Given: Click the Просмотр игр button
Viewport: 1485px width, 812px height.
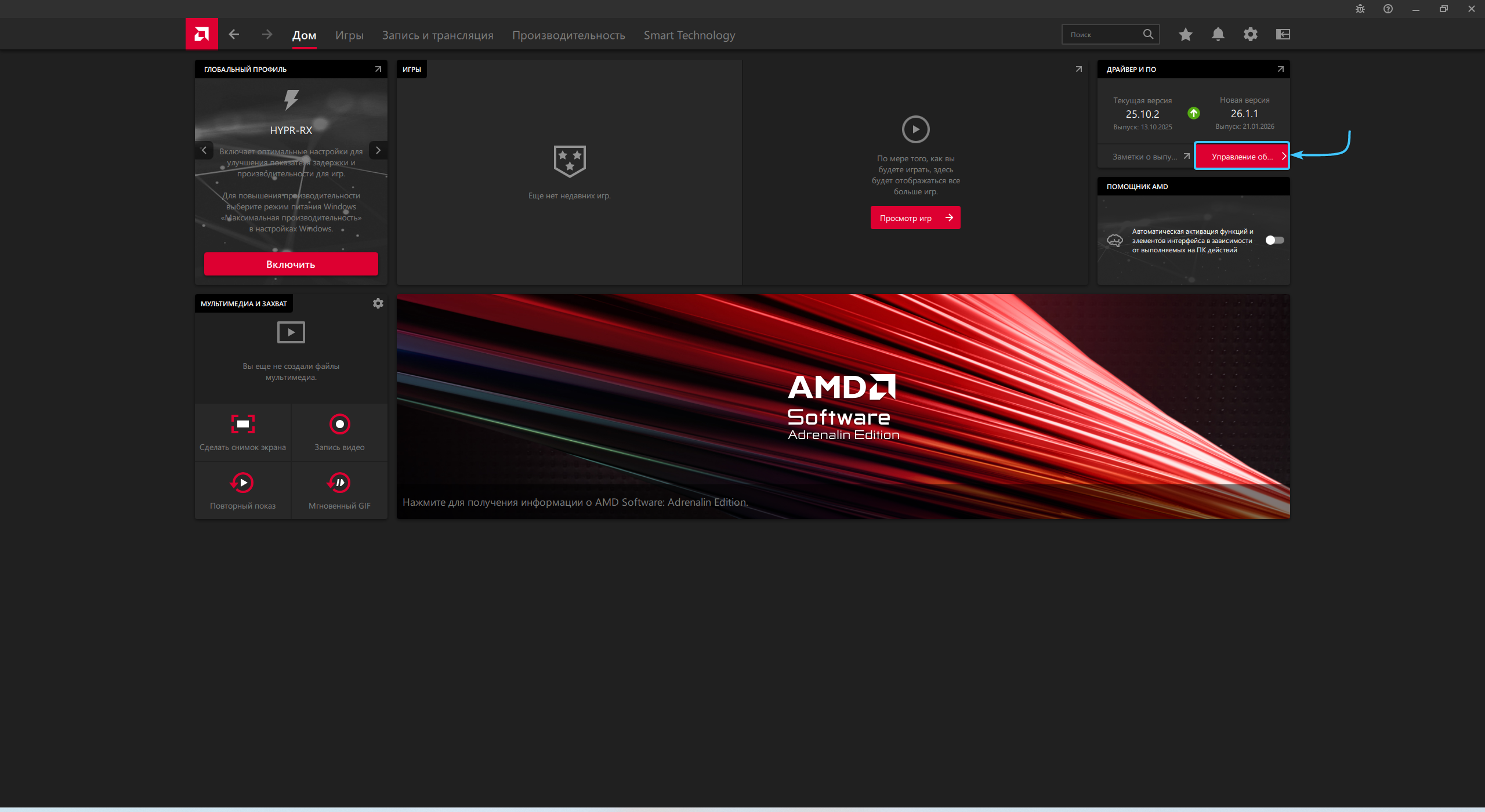Looking at the screenshot, I should pyautogui.click(x=915, y=218).
